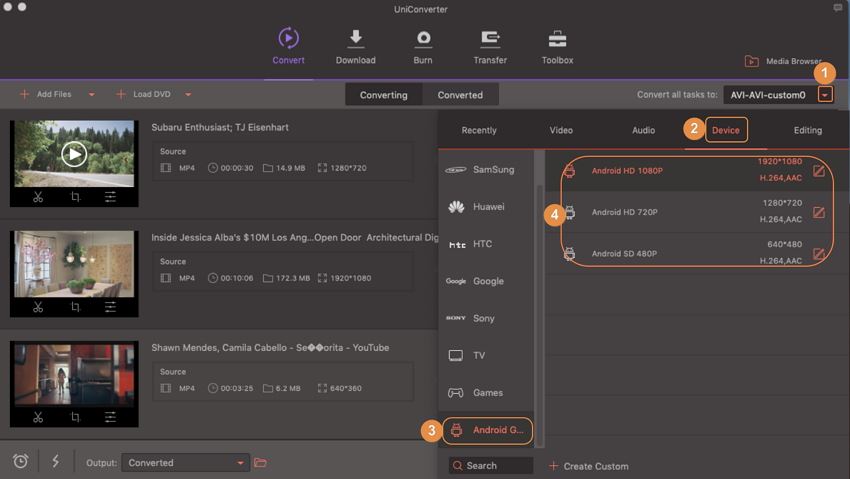Click the device Search field
Viewport: 850px width, 479px height.
[490, 466]
